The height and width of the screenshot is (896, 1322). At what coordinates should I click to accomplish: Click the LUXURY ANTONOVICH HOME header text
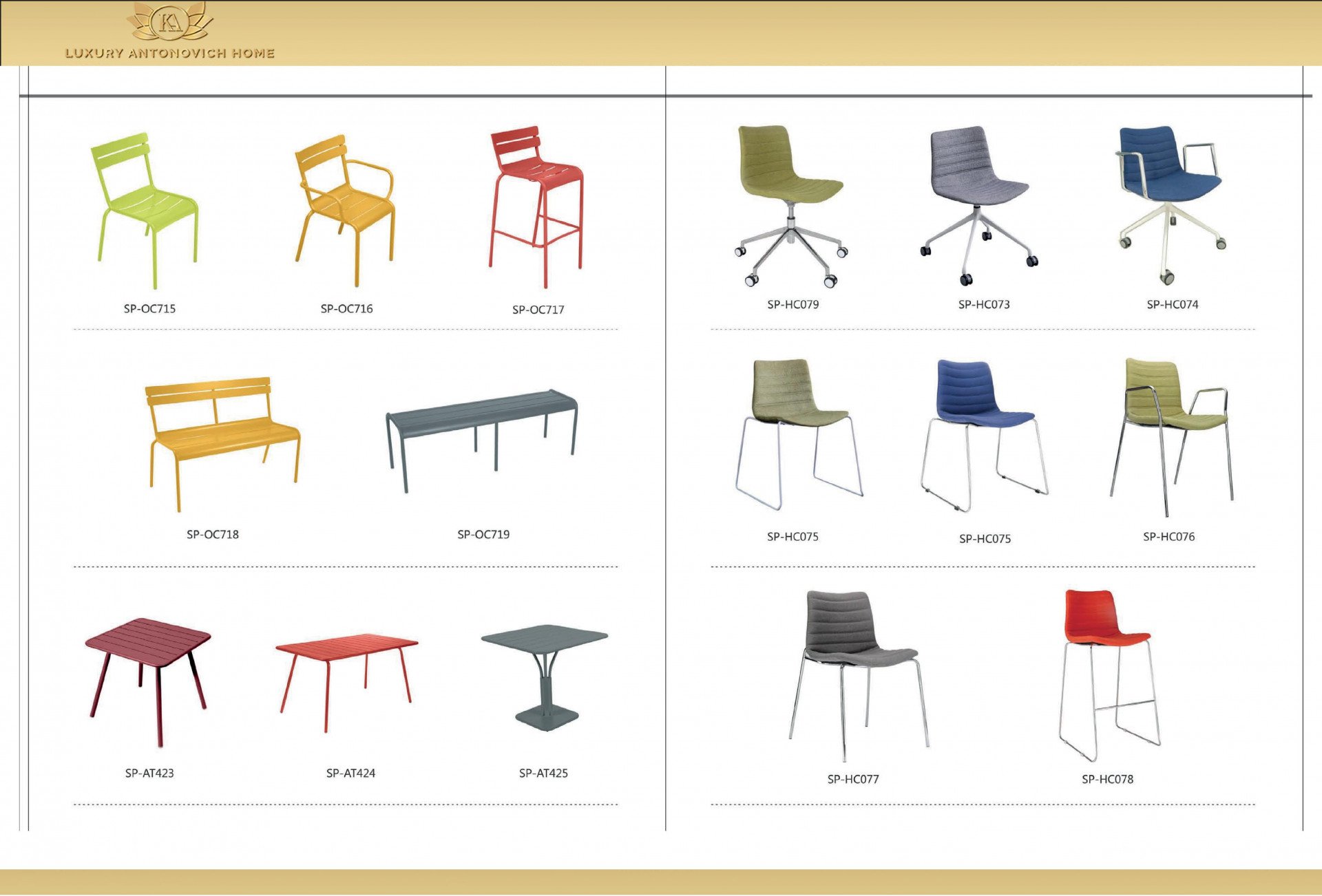pyautogui.click(x=170, y=53)
